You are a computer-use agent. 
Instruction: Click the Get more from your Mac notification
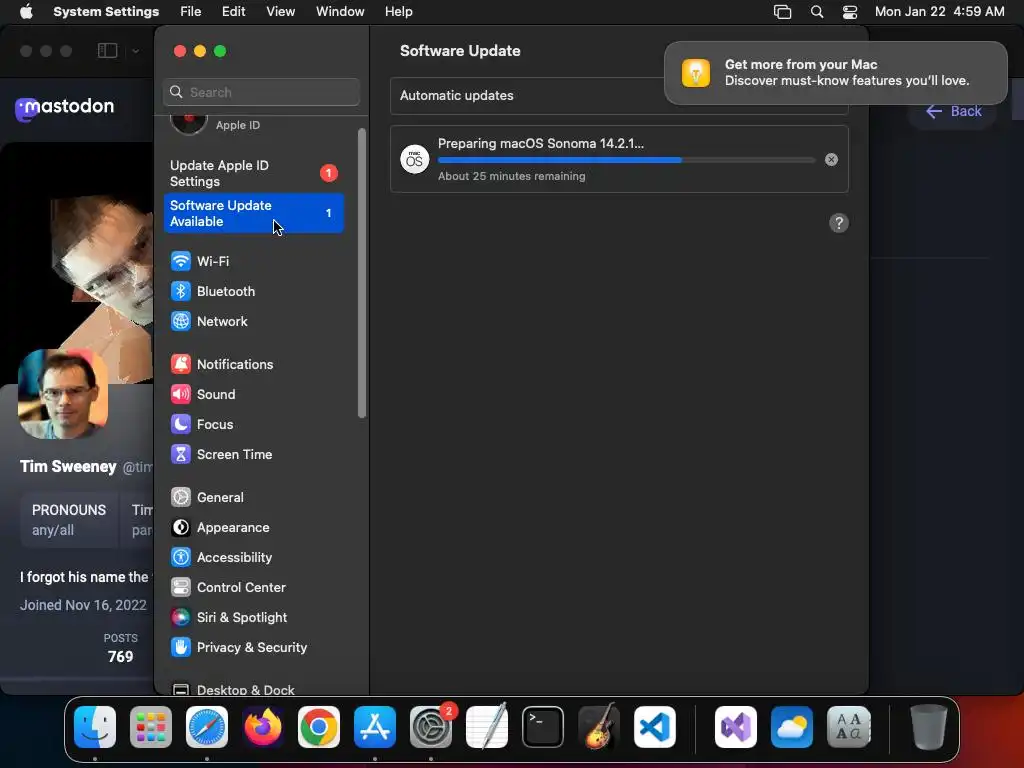[835, 72]
